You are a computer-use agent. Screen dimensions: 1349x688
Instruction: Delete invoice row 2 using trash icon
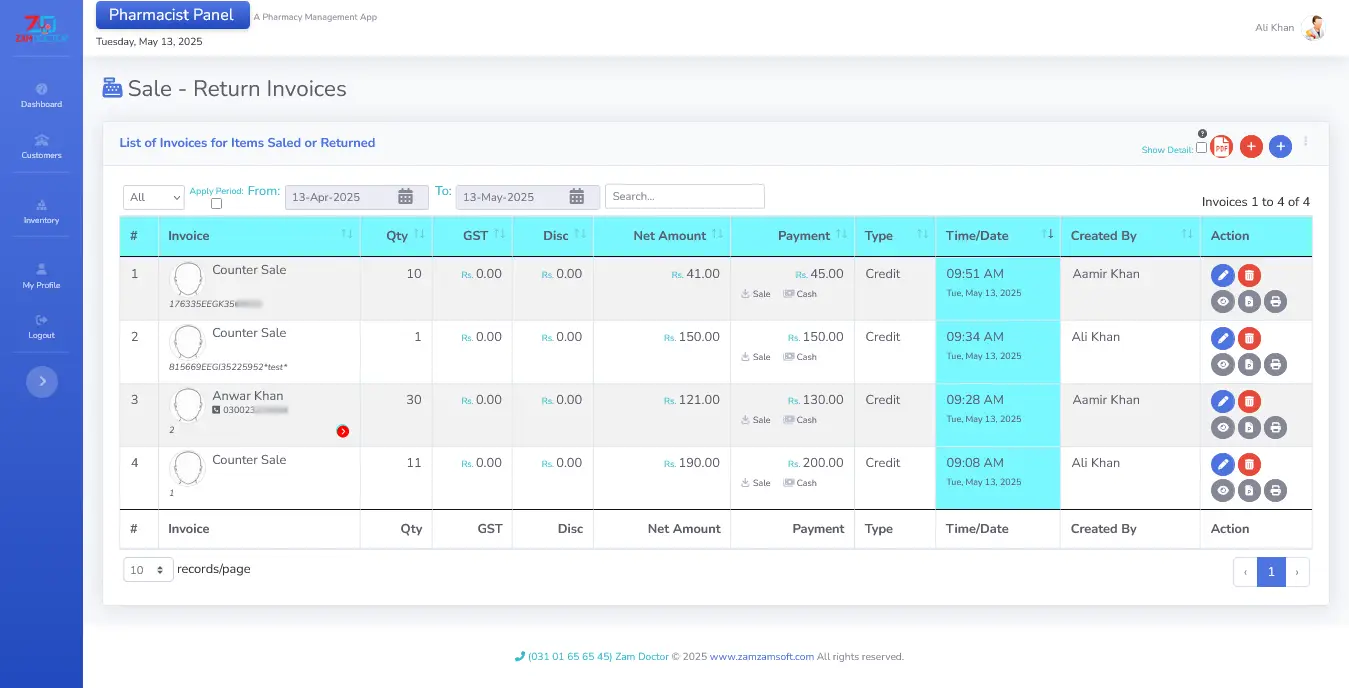[1249, 338]
